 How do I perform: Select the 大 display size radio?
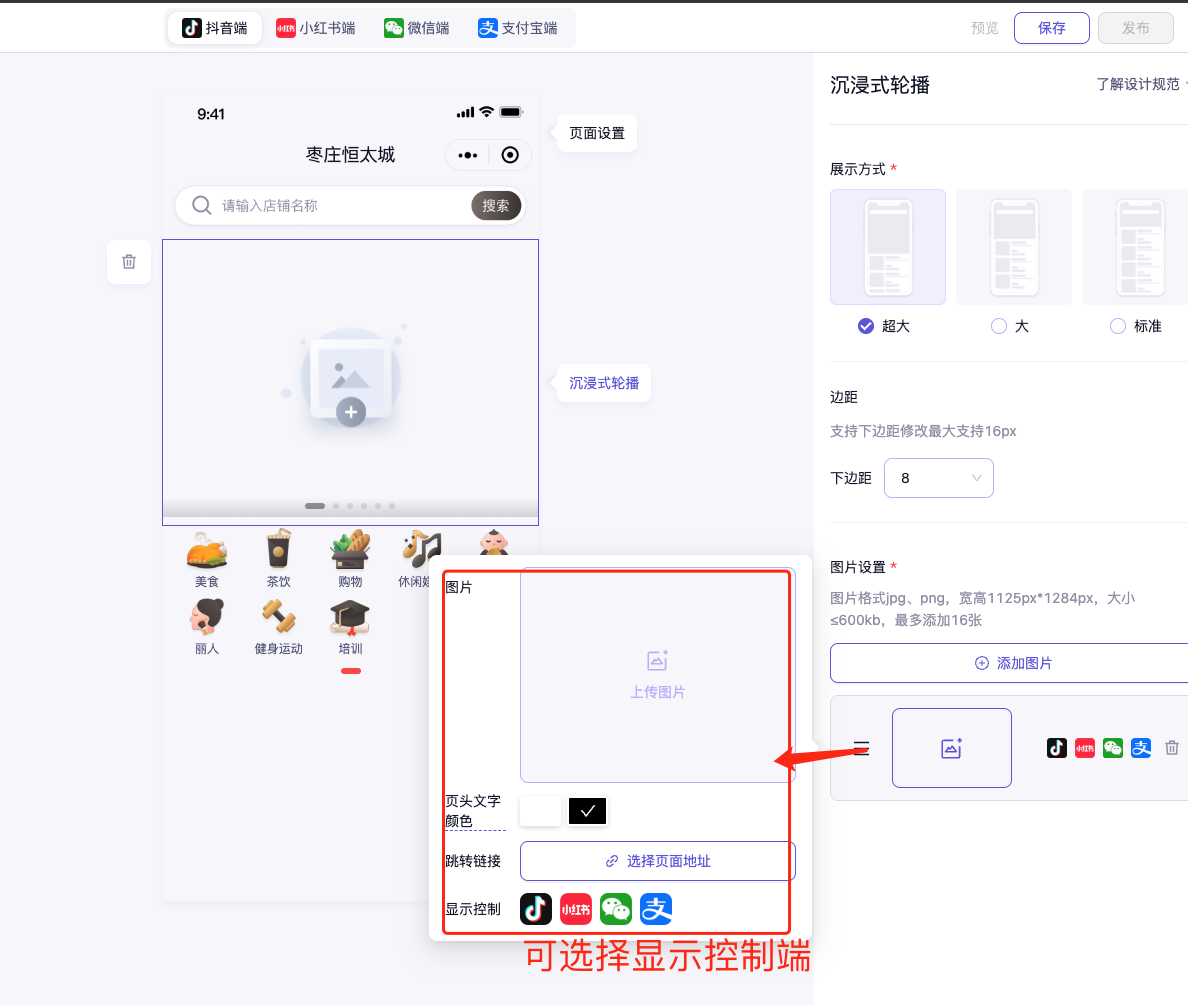point(998,326)
